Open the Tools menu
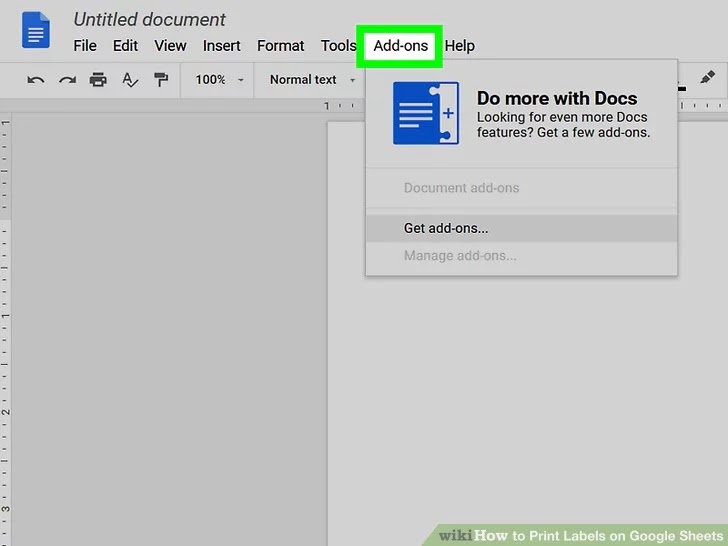Image resolution: width=728 pixels, height=546 pixels. (338, 46)
